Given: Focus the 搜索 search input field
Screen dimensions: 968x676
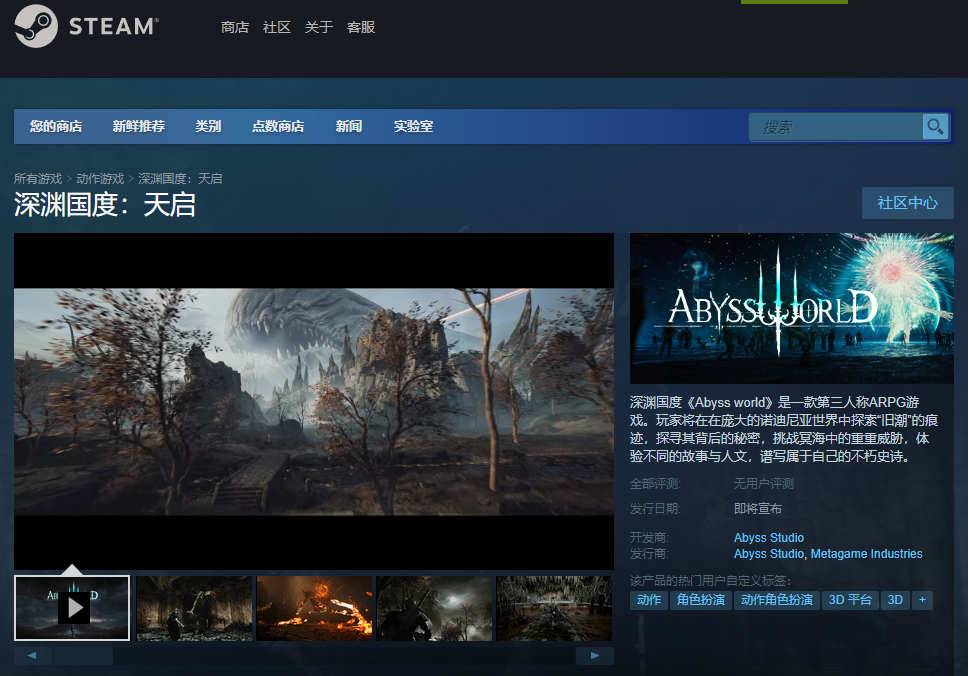Looking at the screenshot, I should point(836,127).
